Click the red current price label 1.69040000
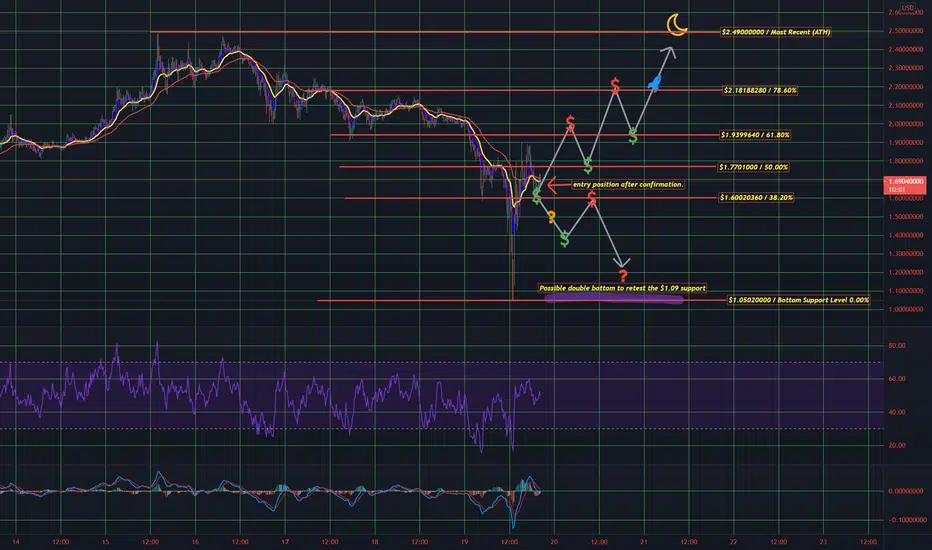This screenshot has height=550, width=932. click(x=905, y=185)
